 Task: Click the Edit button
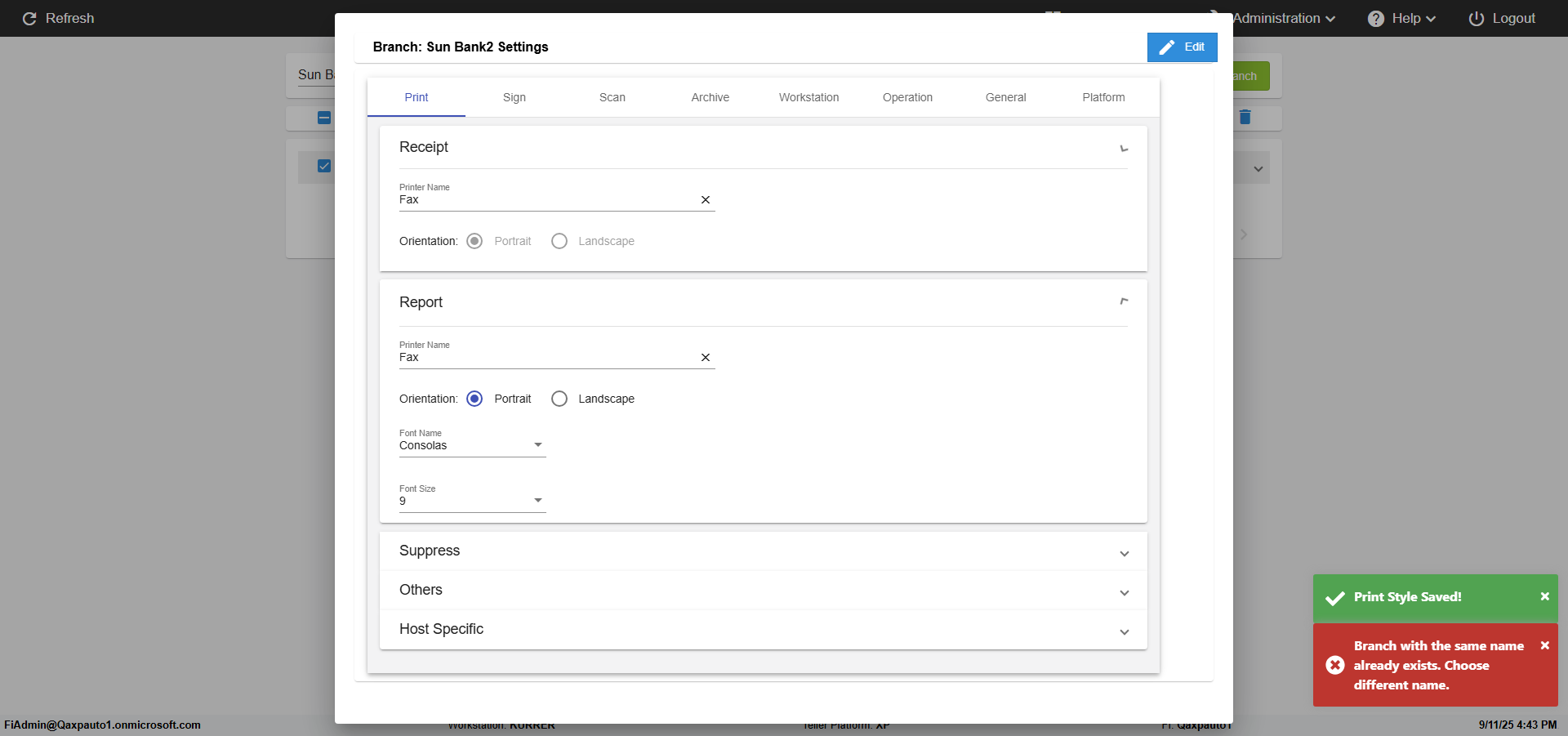point(1182,47)
